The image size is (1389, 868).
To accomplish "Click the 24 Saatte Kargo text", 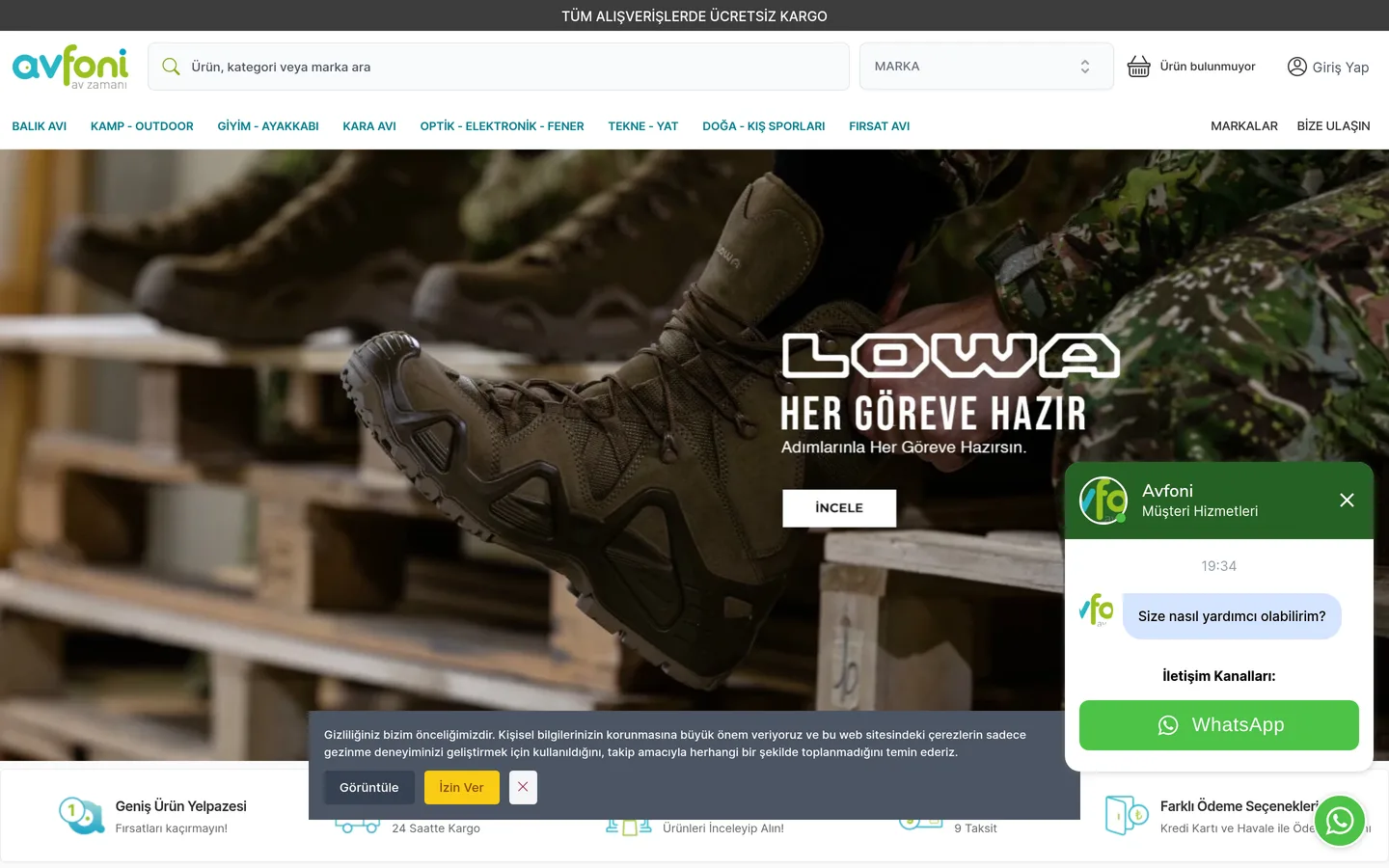I will (436, 828).
